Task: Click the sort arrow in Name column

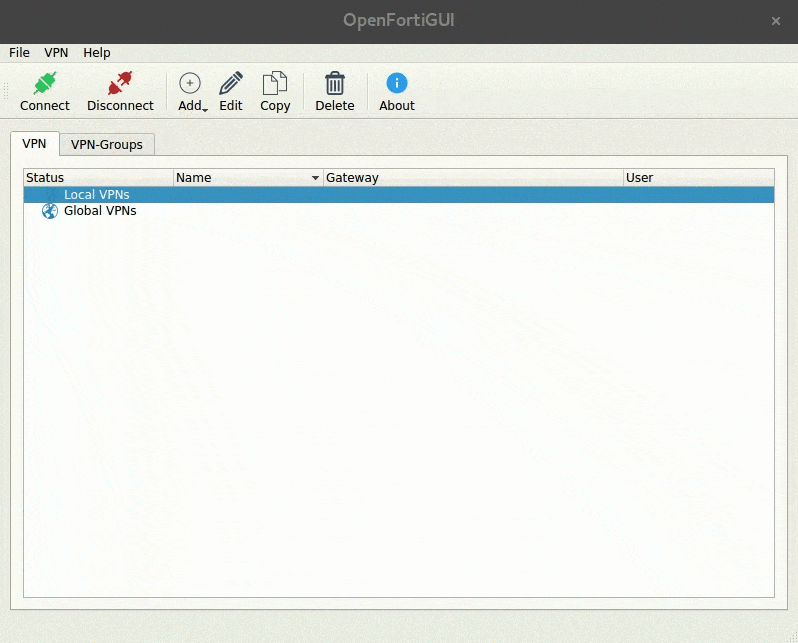Action: (x=316, y=178)
